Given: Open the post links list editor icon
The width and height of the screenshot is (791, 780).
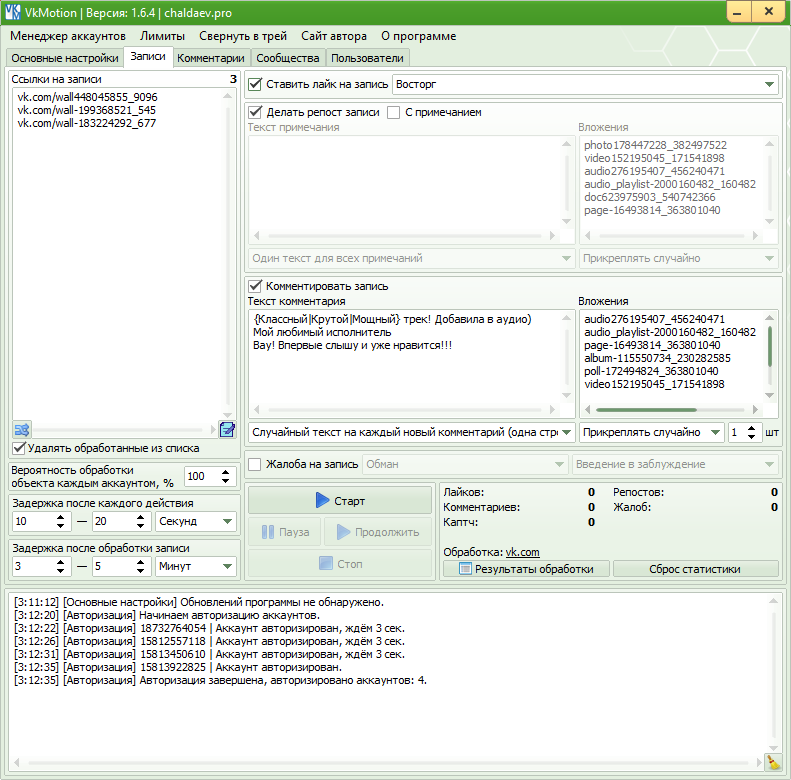Looking at the screenshot, I should tap(227, 429).
